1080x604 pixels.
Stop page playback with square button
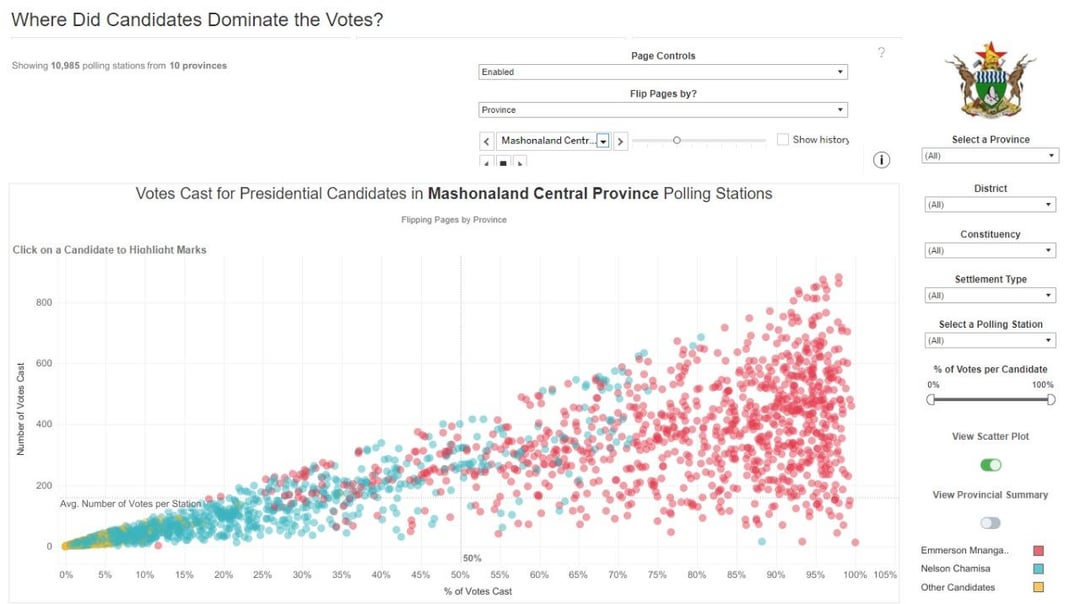click(503, 163)
